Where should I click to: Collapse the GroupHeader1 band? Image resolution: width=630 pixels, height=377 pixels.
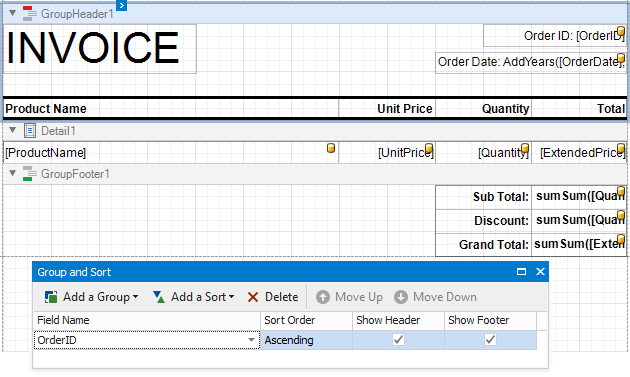click(12, 13)
